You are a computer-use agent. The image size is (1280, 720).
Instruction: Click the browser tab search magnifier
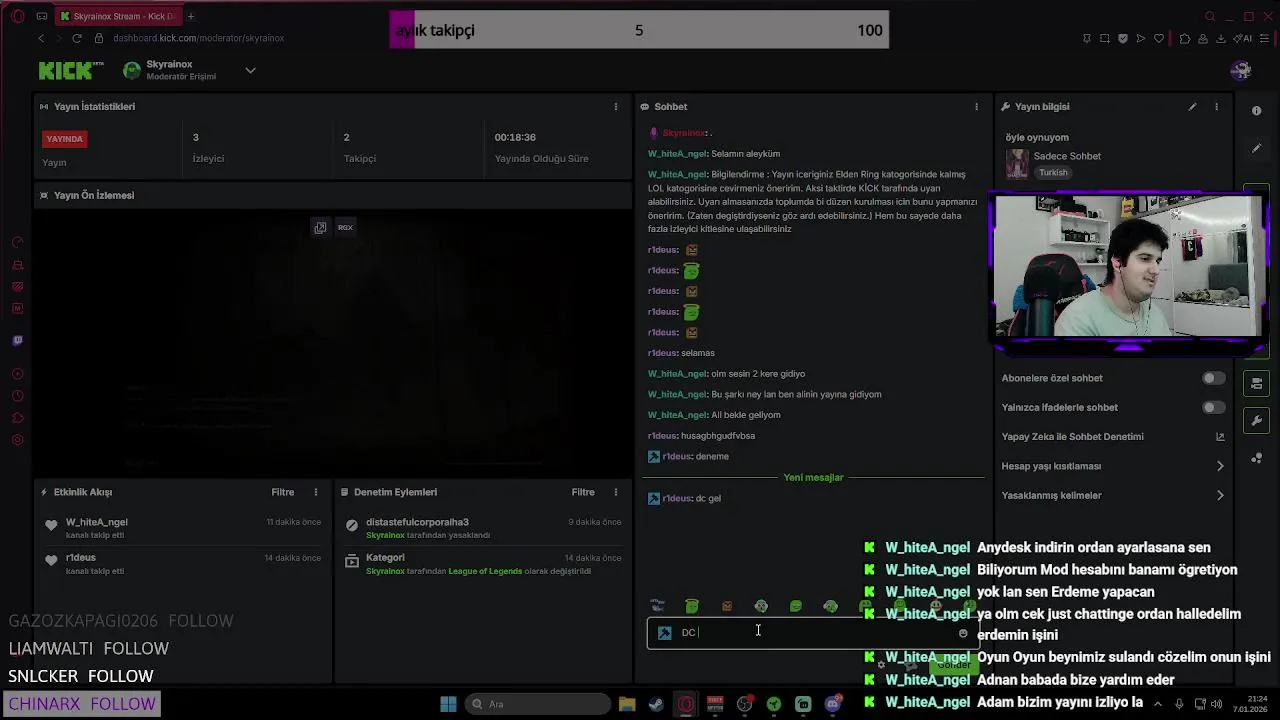pos(1210,16)
